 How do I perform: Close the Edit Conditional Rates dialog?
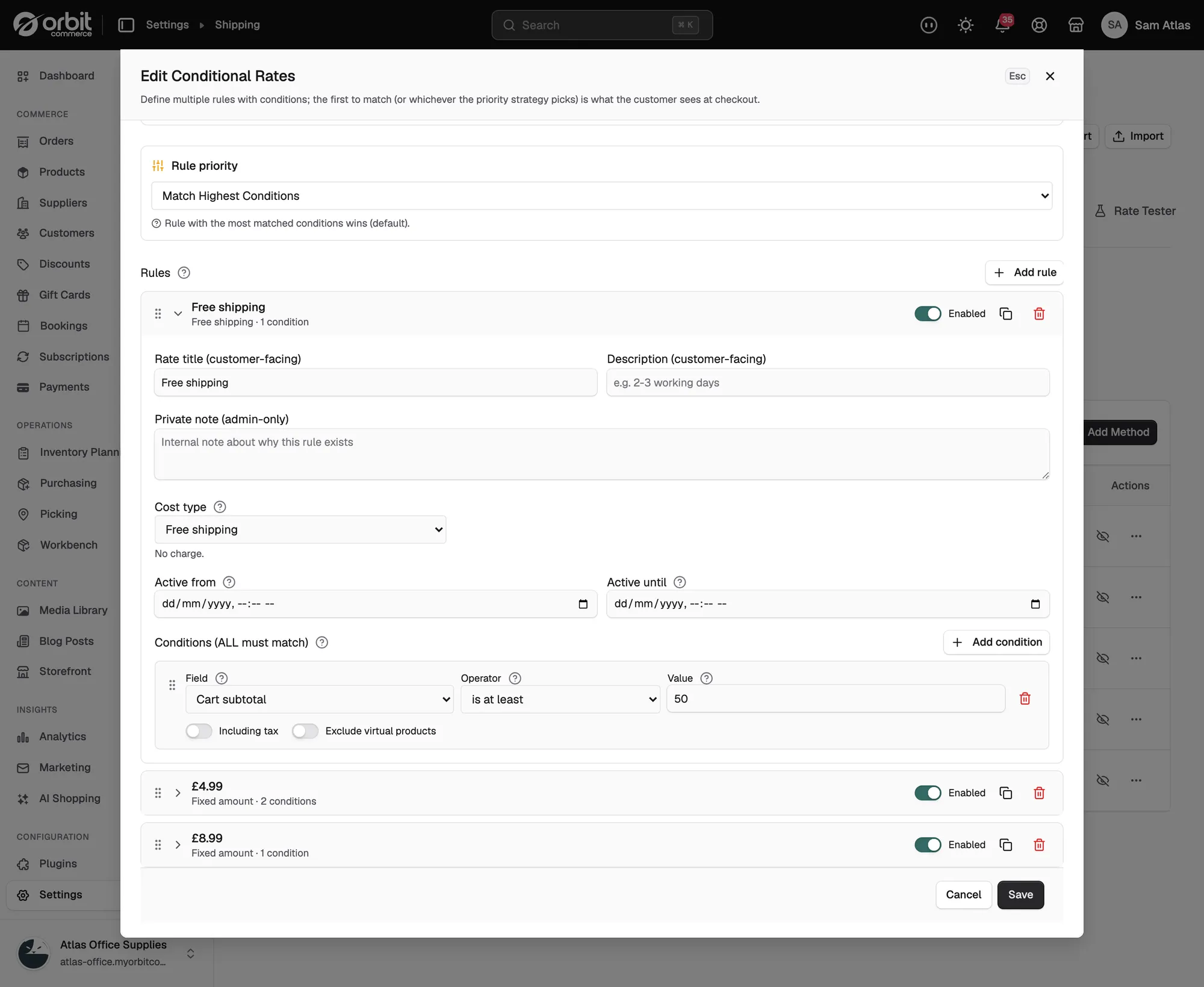click(1050, 76)
